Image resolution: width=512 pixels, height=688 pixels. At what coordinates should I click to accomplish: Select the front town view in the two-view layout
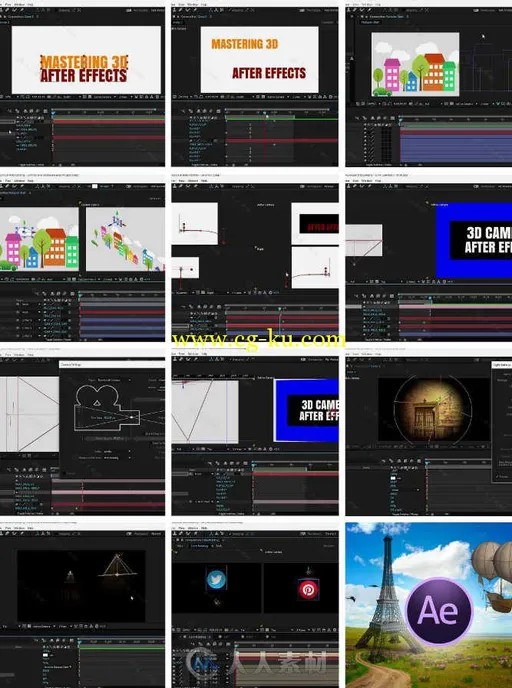click(39, 239)
